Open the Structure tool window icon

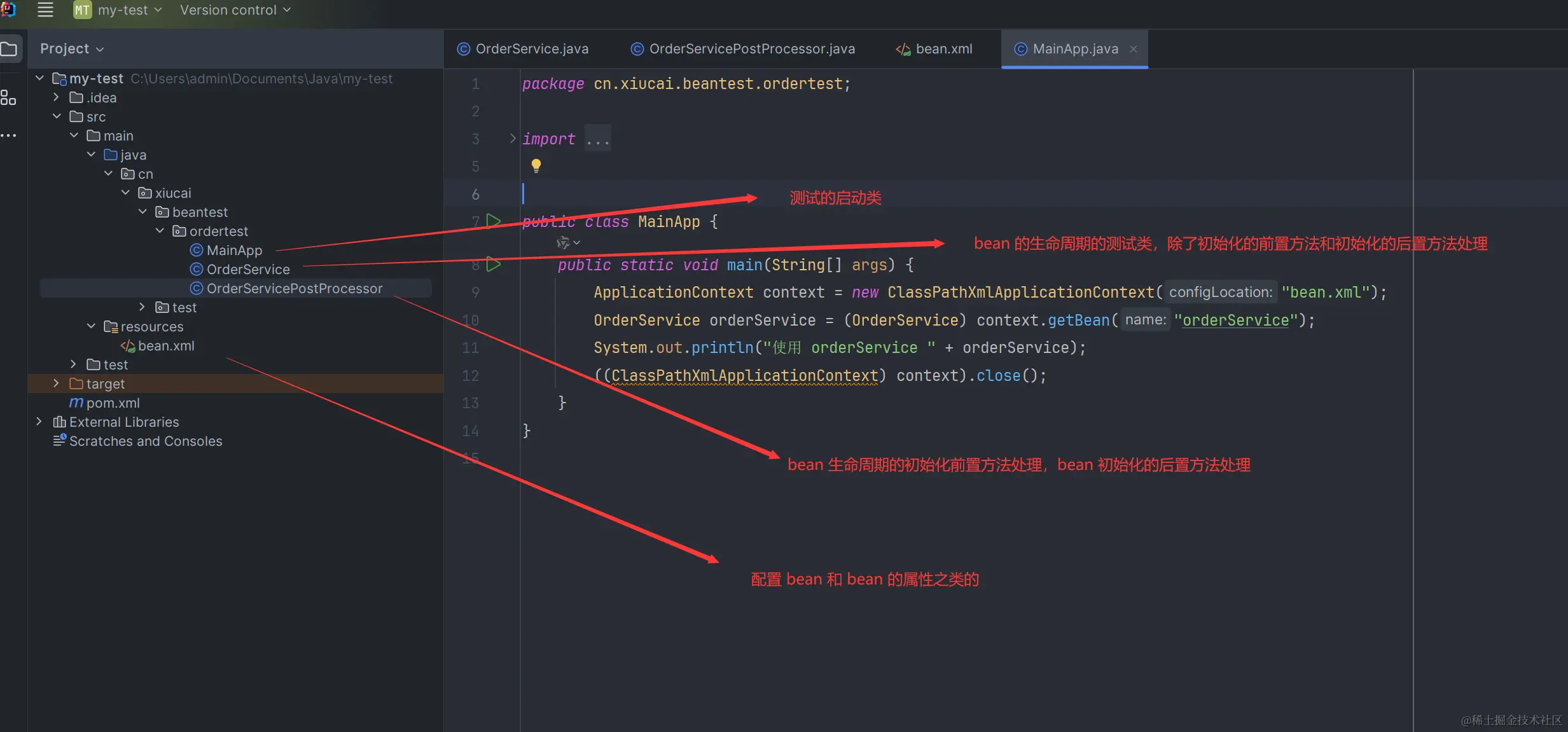8,98
